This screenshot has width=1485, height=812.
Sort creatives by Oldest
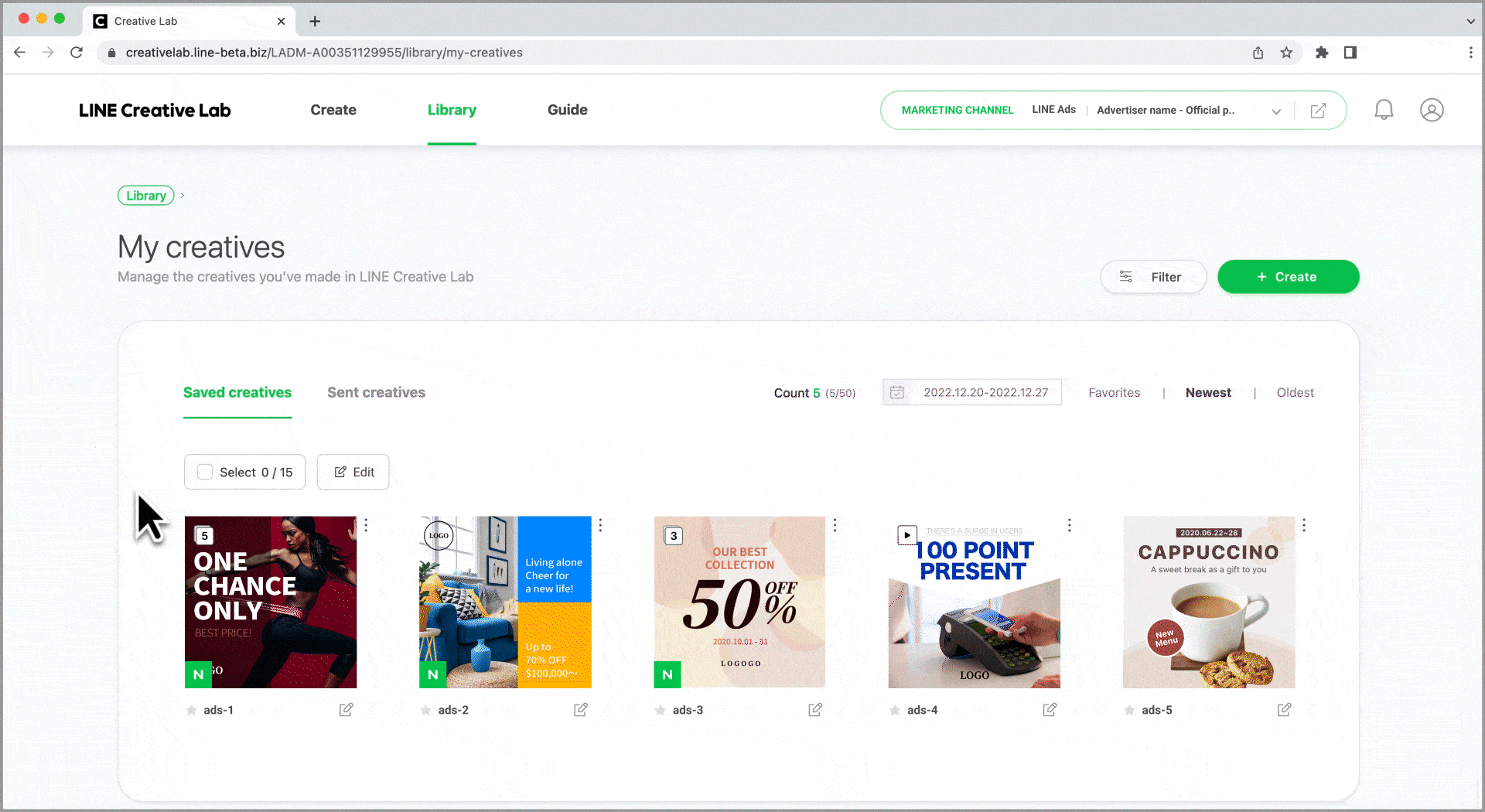pos(1295,393)
